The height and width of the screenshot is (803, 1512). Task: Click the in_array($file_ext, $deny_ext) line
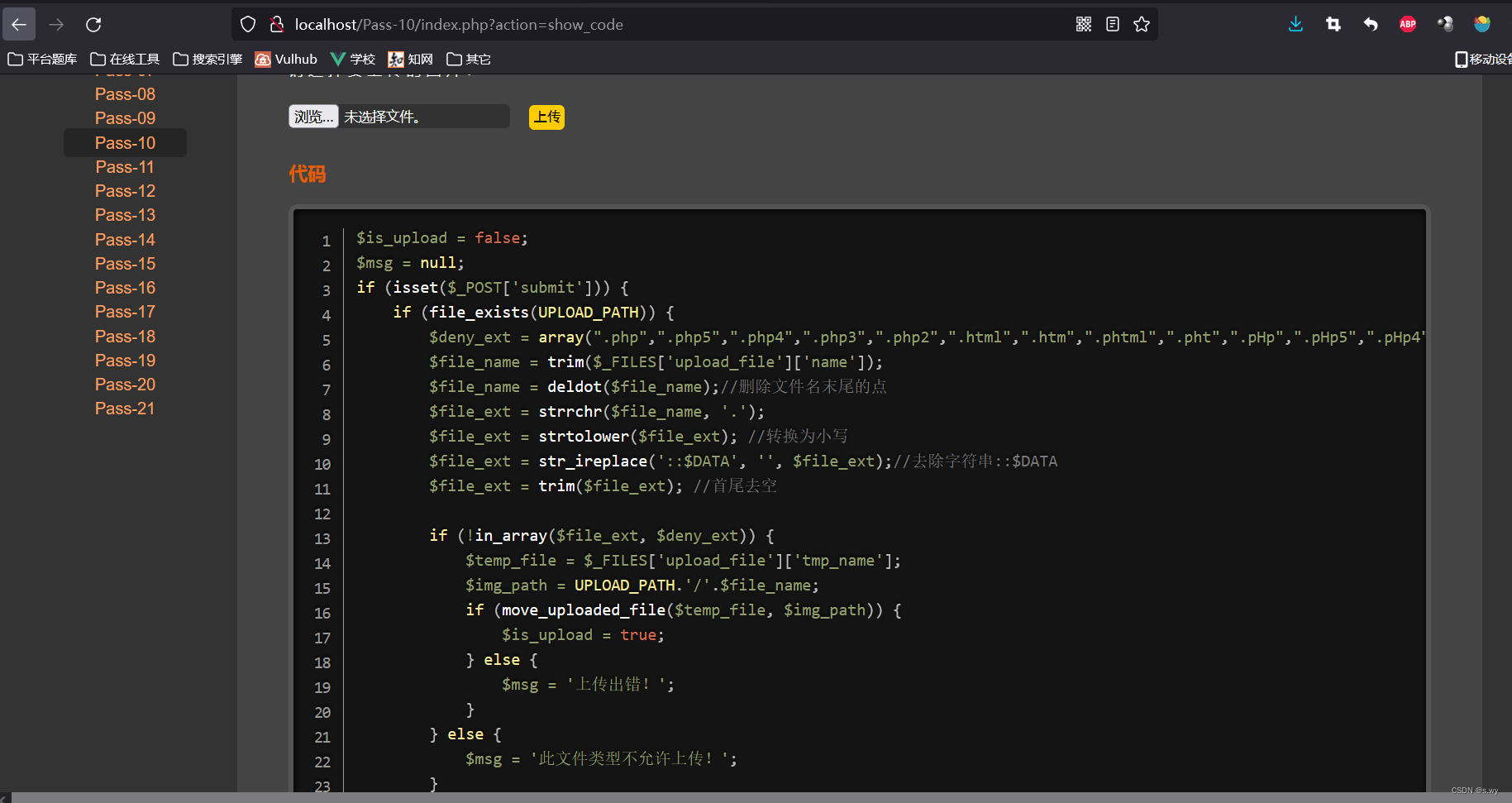click(602, 536)
